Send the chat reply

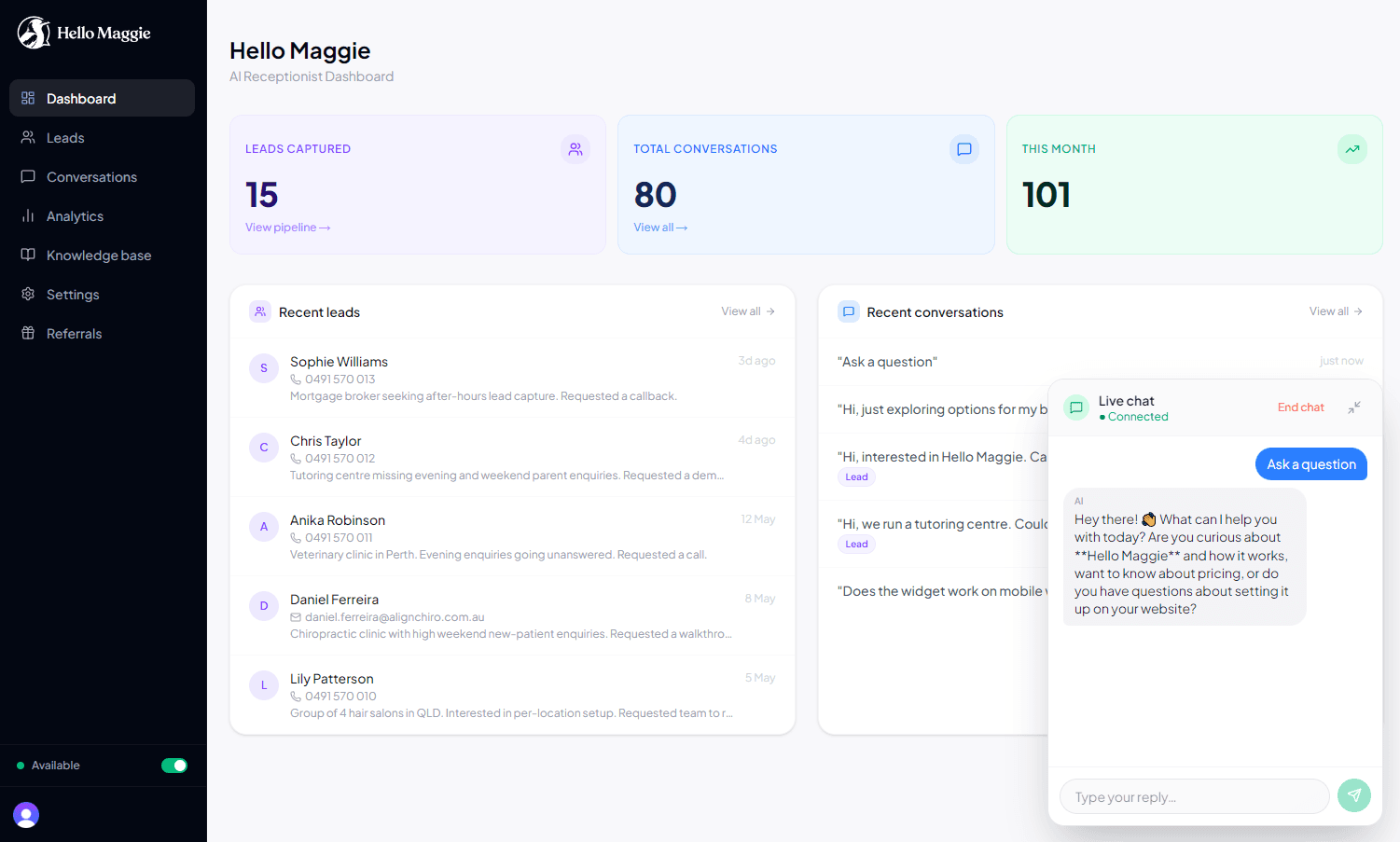(1354, 795)
